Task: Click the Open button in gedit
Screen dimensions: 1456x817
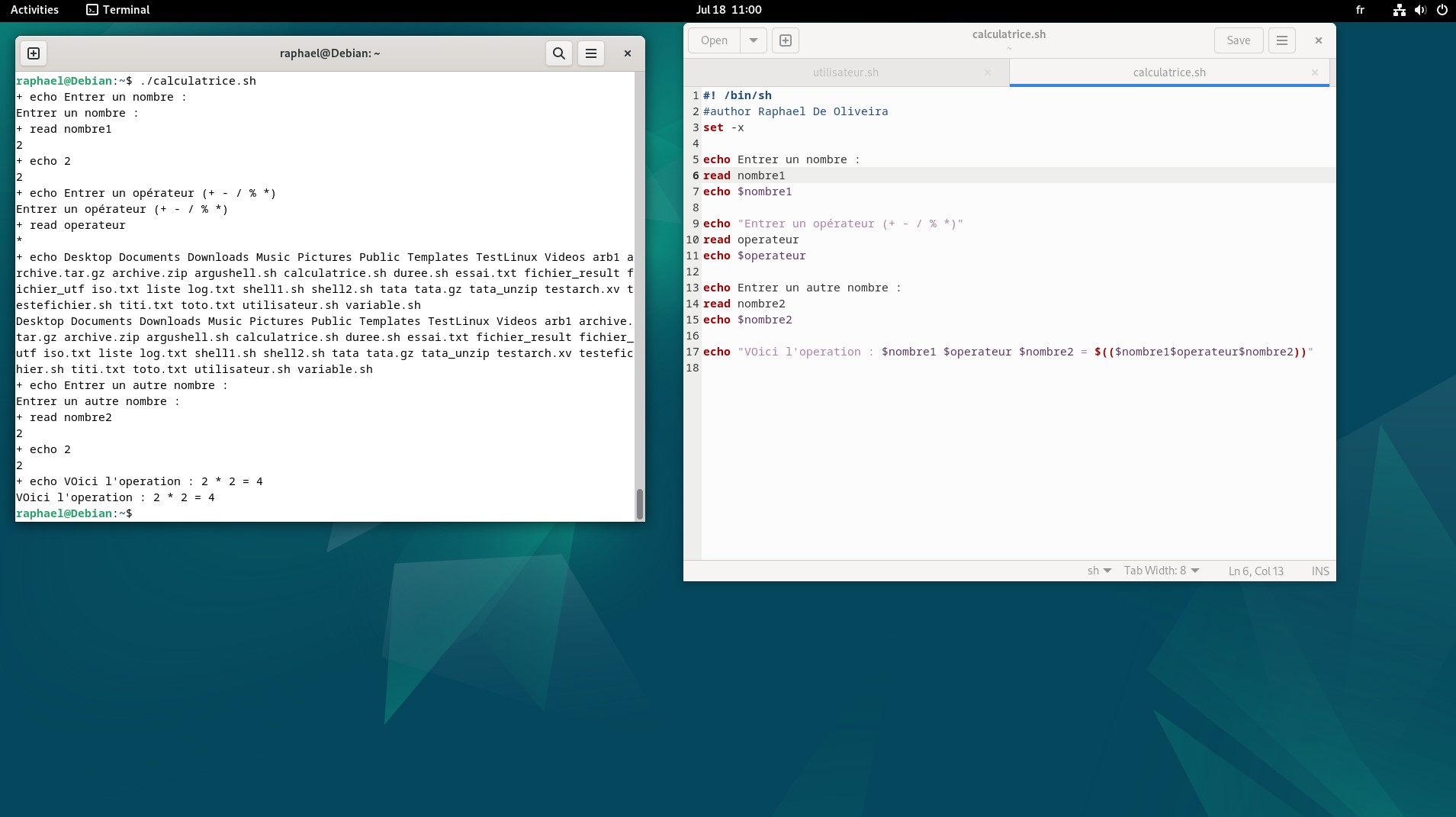Action: [714, 40]
